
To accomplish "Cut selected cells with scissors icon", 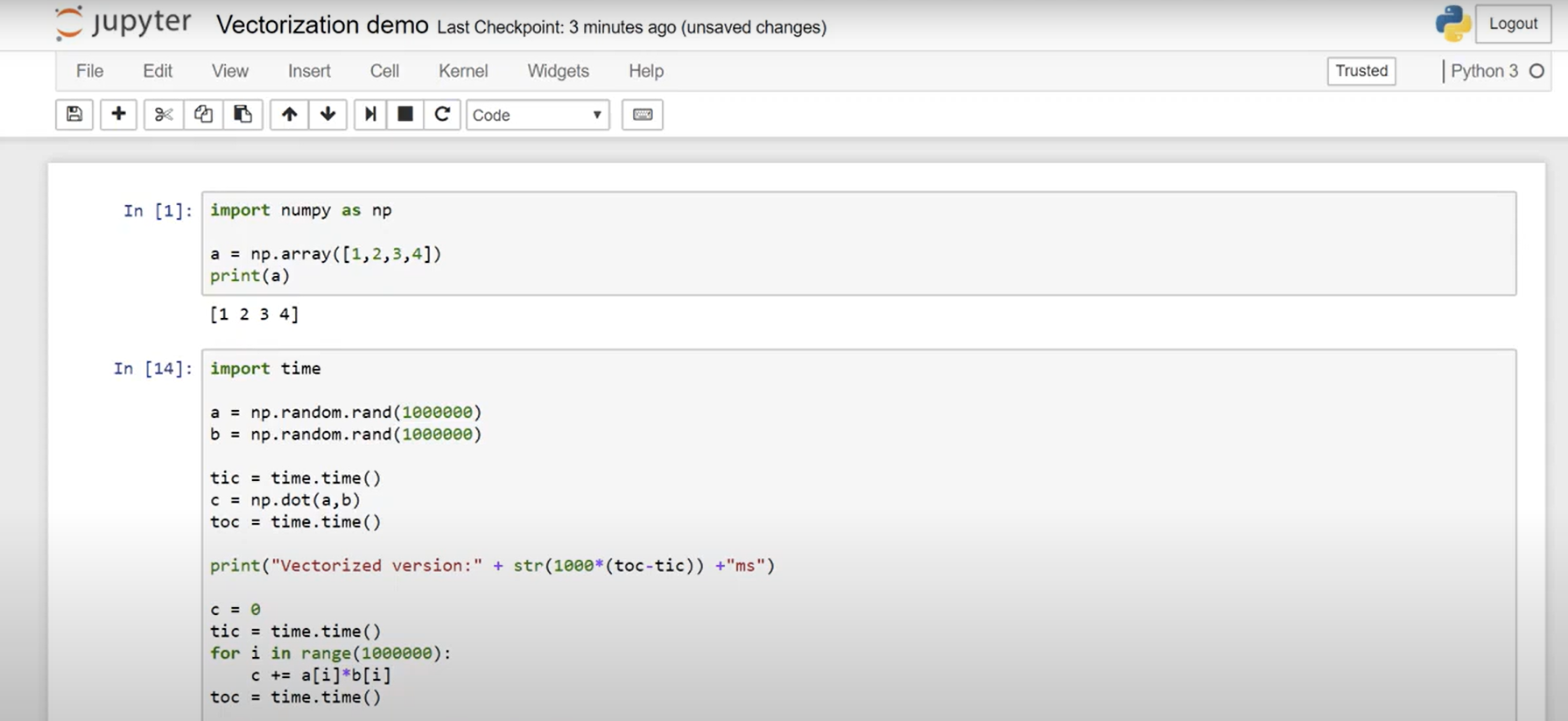I will coord(164,115).
